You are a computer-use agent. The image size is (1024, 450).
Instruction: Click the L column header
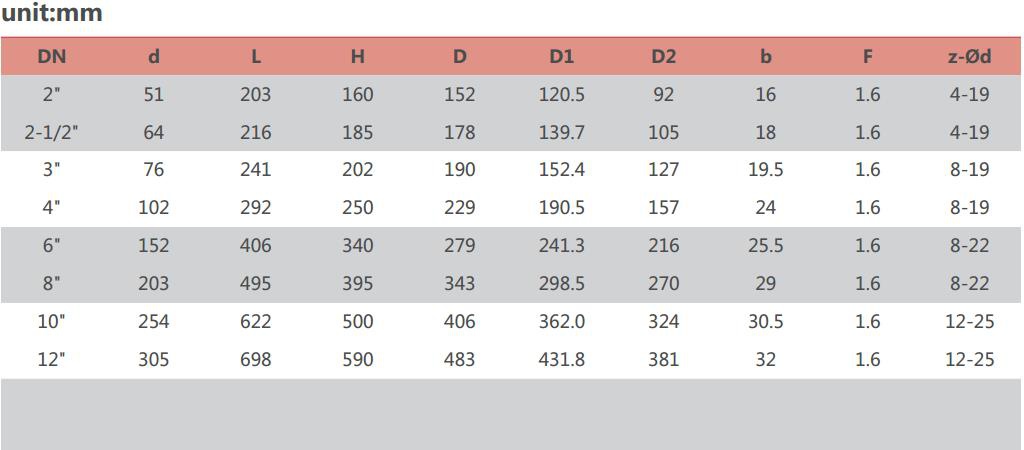click(x=256, y=57)
